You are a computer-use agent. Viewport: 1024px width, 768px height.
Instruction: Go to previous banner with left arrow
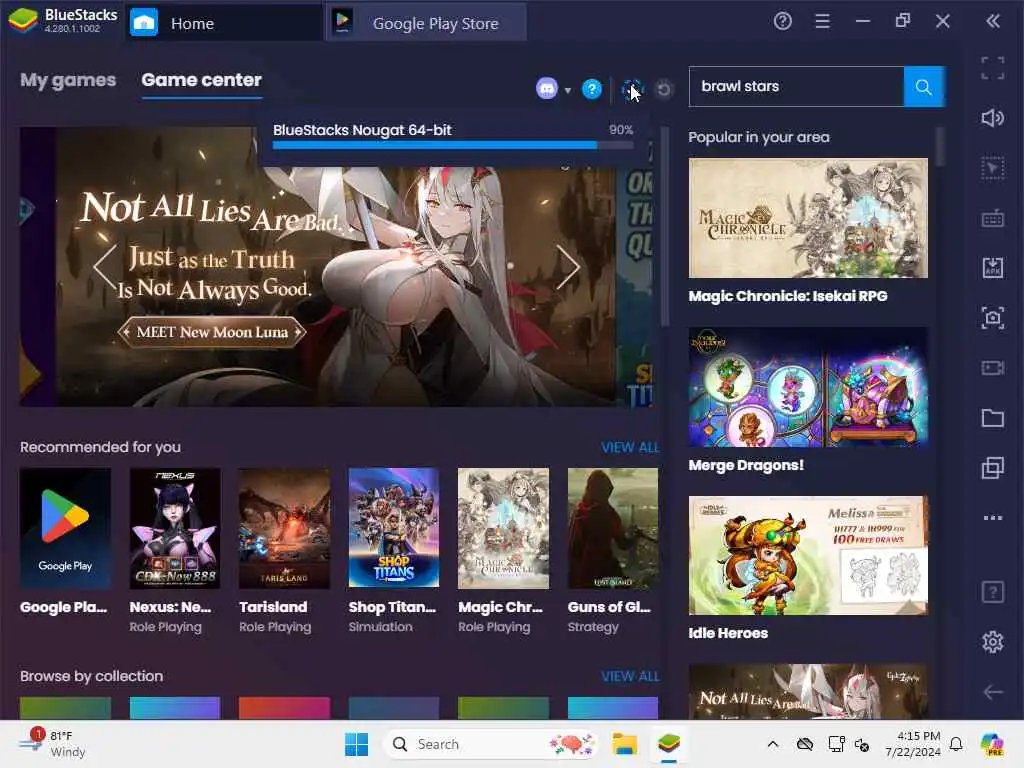104,266
